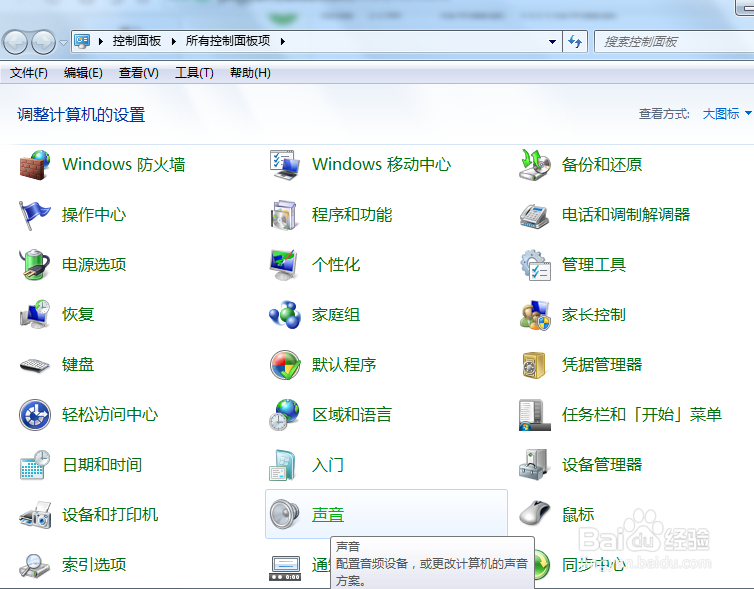Expand the arrow after 控制面板 breadcrumb
This screenshot has height=589, width=754.
pos(174,41)
